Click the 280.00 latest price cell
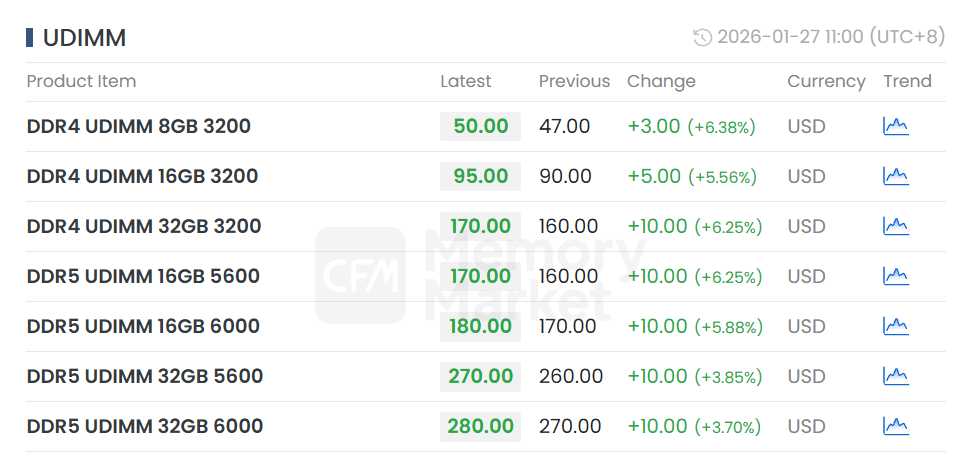The height and width of the screenshot is (467, 973). click(x=480, y=426)
